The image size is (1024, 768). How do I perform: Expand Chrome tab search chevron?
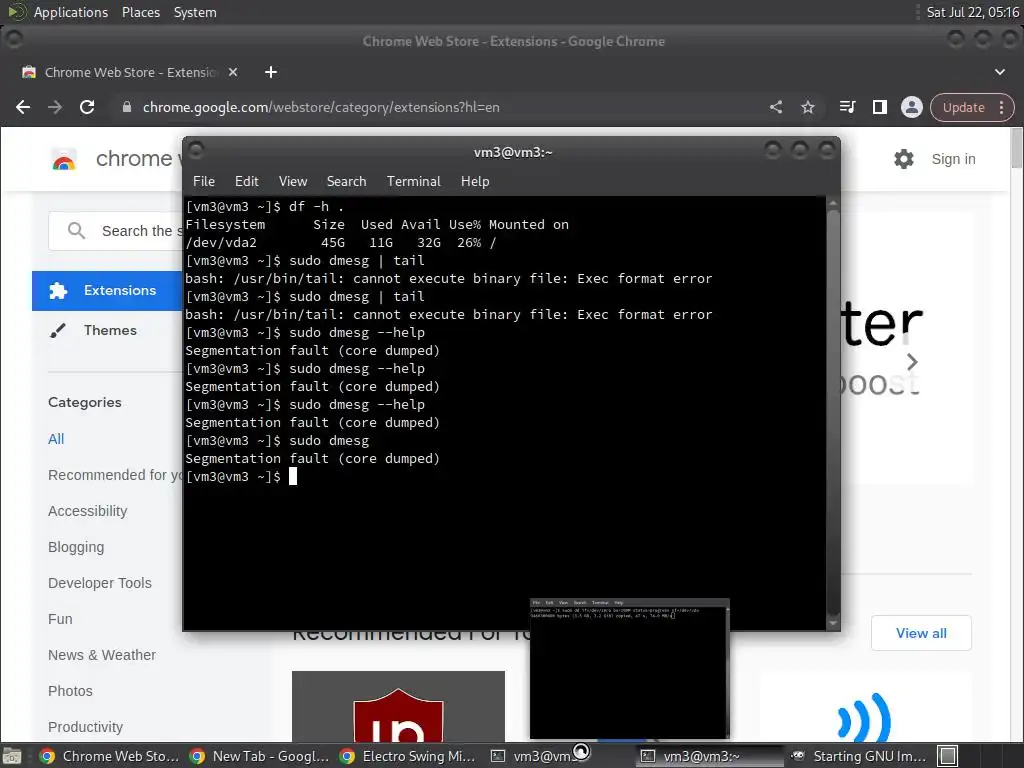click(1000, 72)
